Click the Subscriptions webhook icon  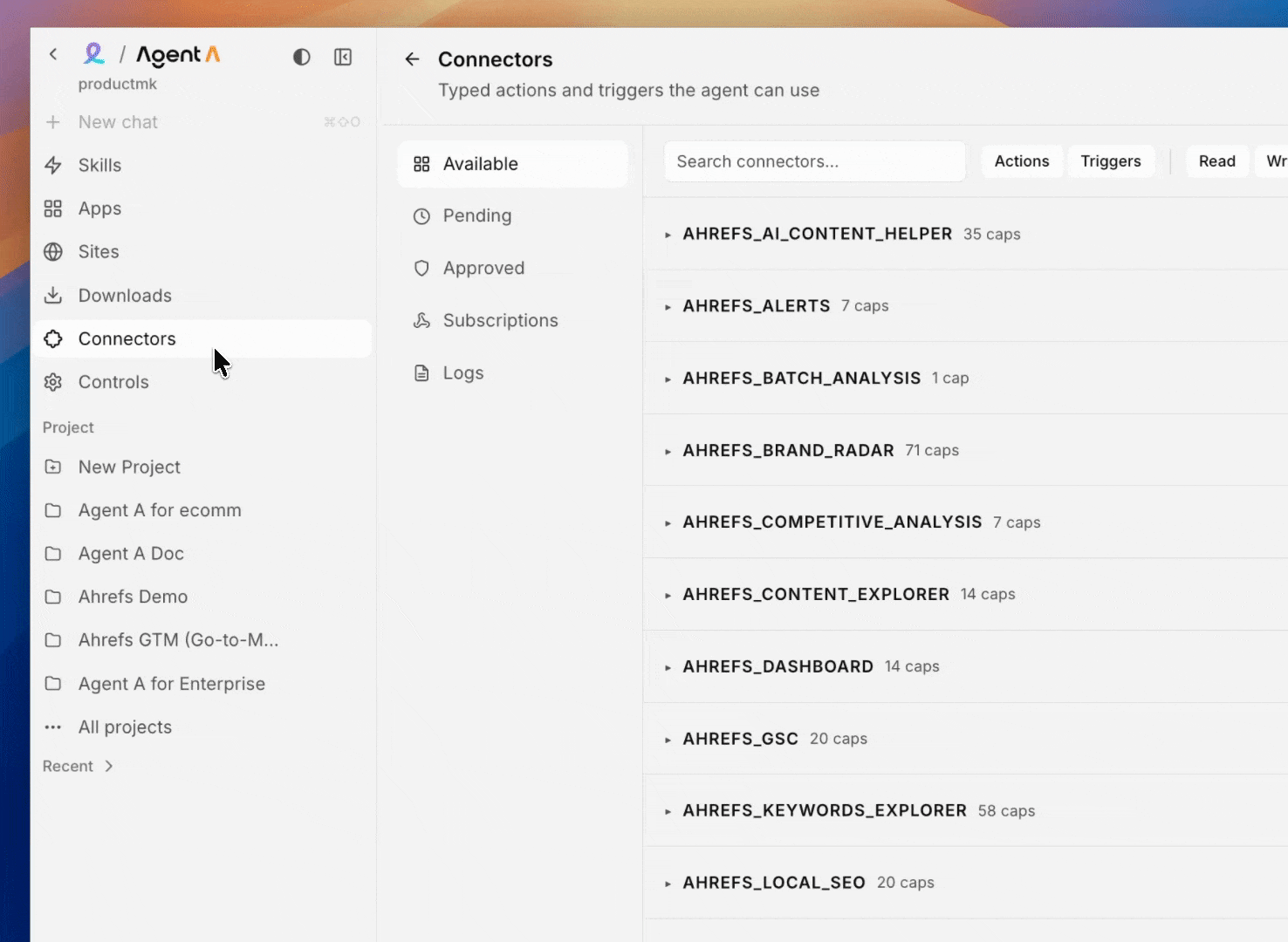[421, 321]
